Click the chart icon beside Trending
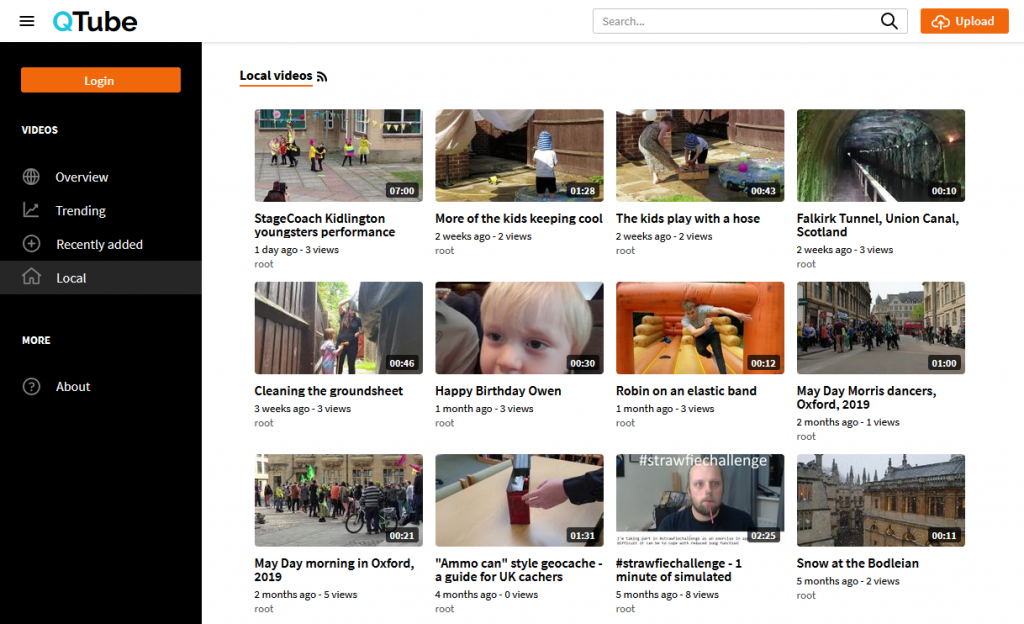1024x624 pixels. pyautogui.click(x=30, y=210)
